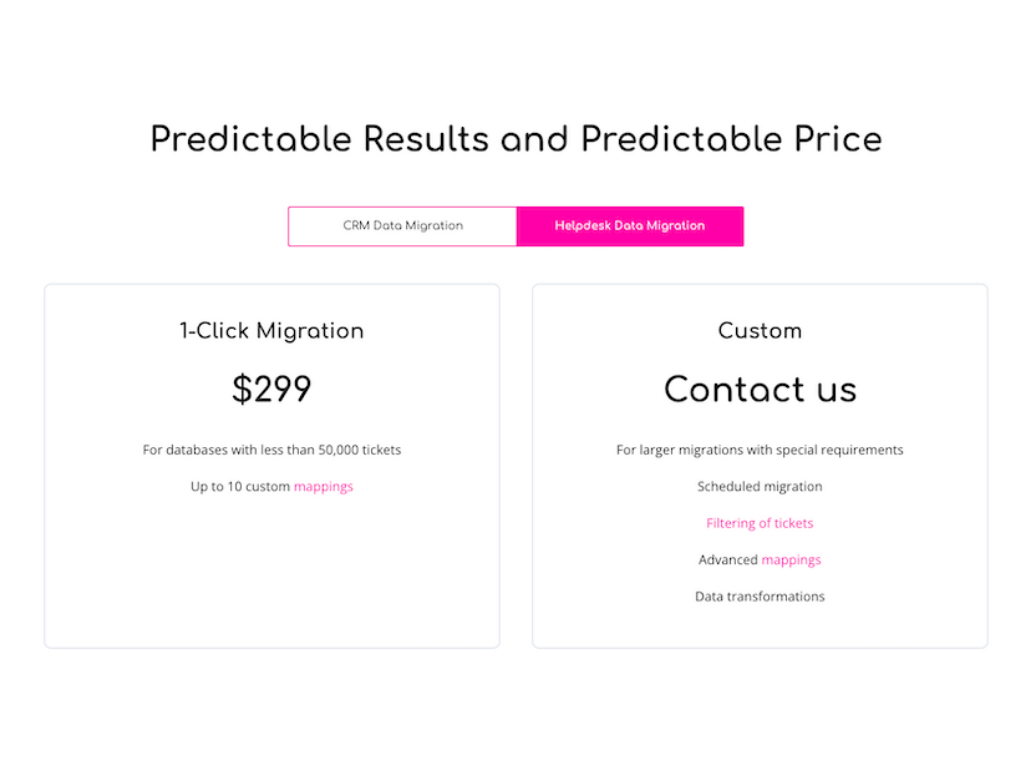
Task: Click the Scheduled migration feature
Action: click(760, 487)
